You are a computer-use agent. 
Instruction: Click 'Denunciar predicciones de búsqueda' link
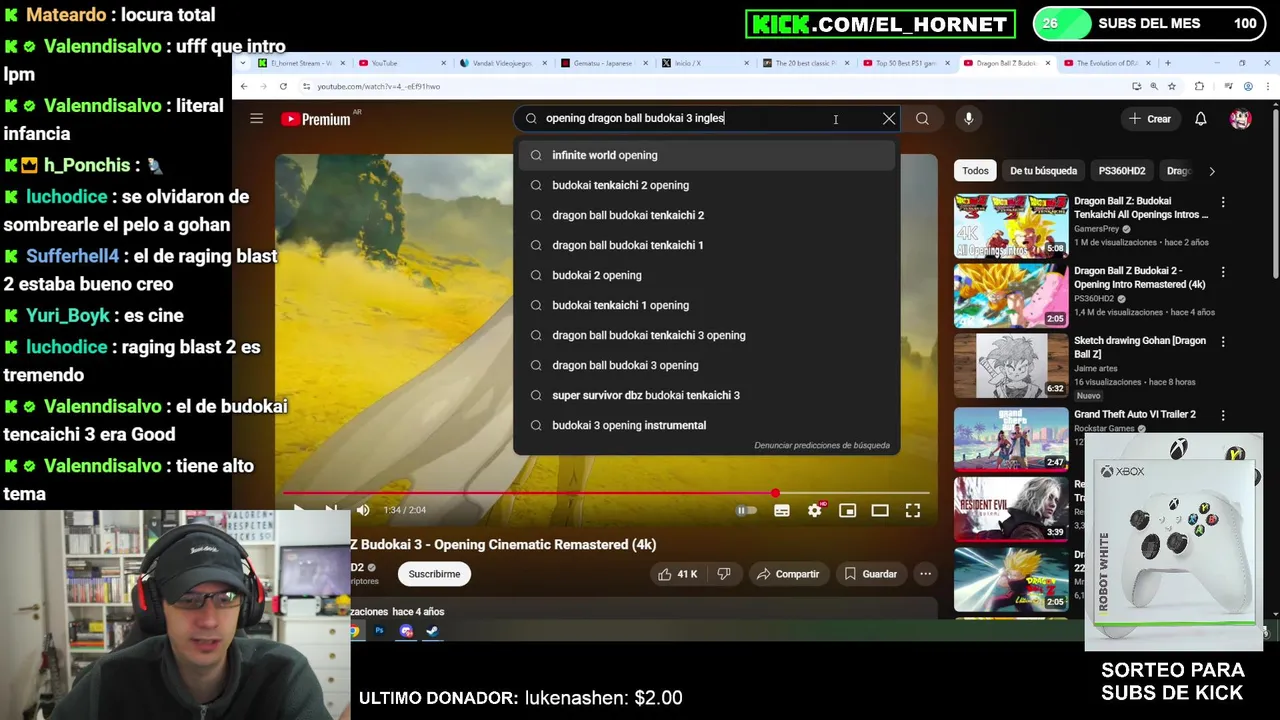(x=822, y=445)
